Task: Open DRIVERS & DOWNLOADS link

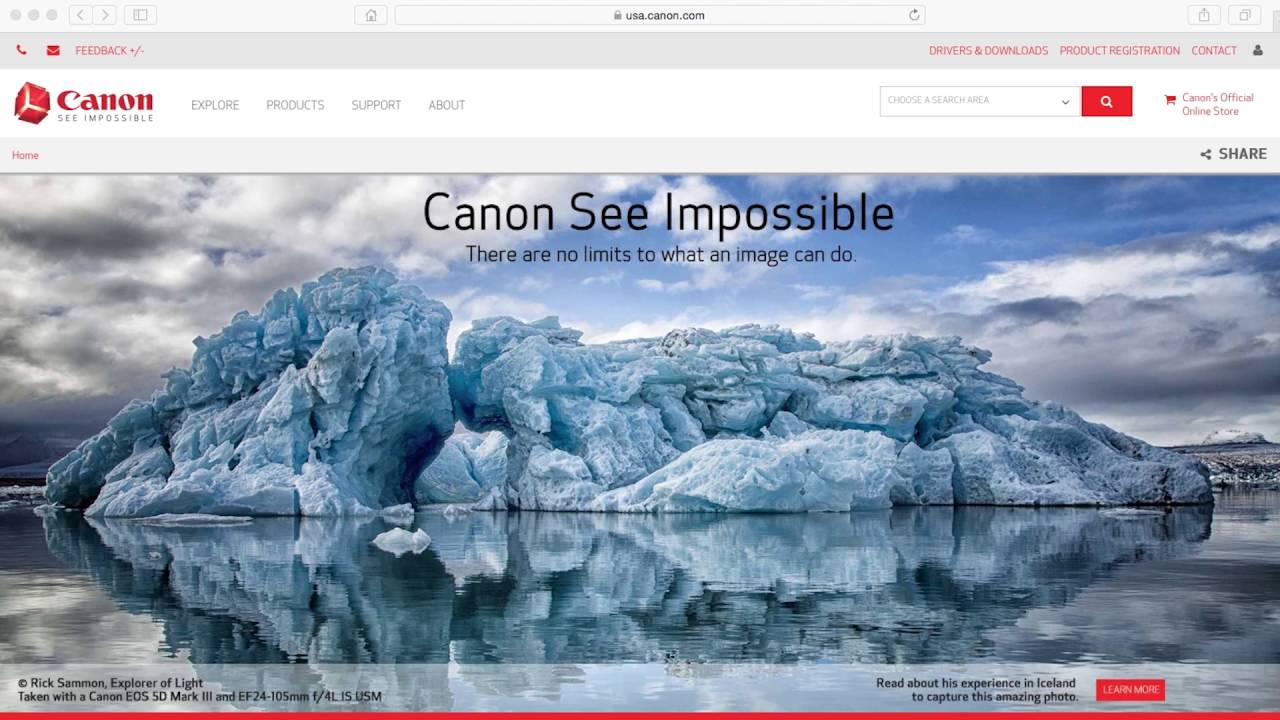Action: coord(988,50)
